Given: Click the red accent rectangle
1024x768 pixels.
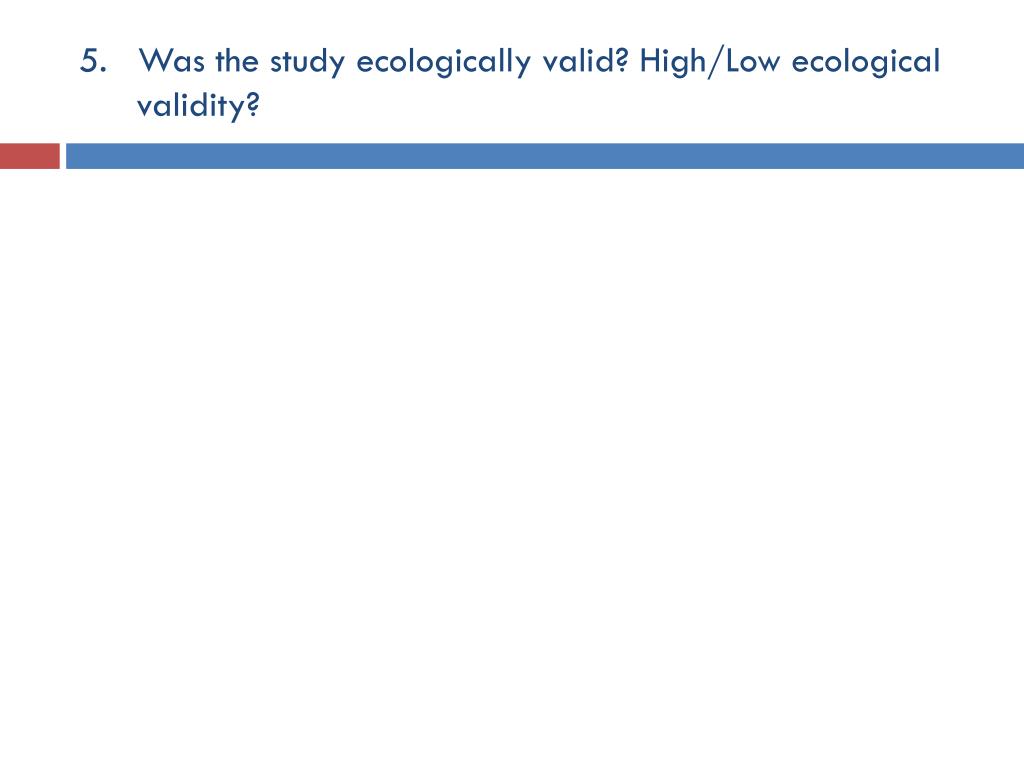Looking at the screenshot, I should click(29, 156).
